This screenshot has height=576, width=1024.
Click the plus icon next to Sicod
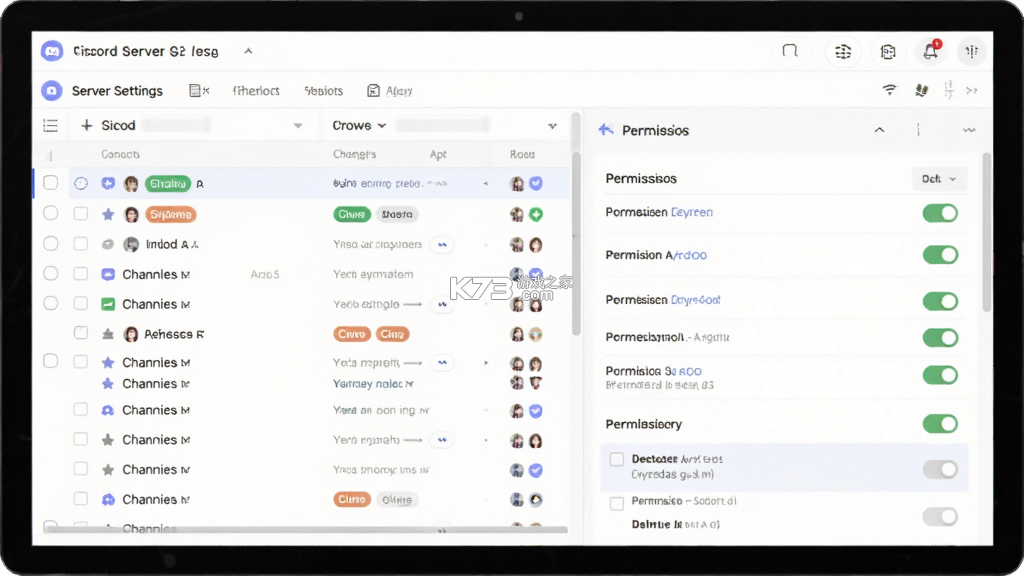click(86, 125)
